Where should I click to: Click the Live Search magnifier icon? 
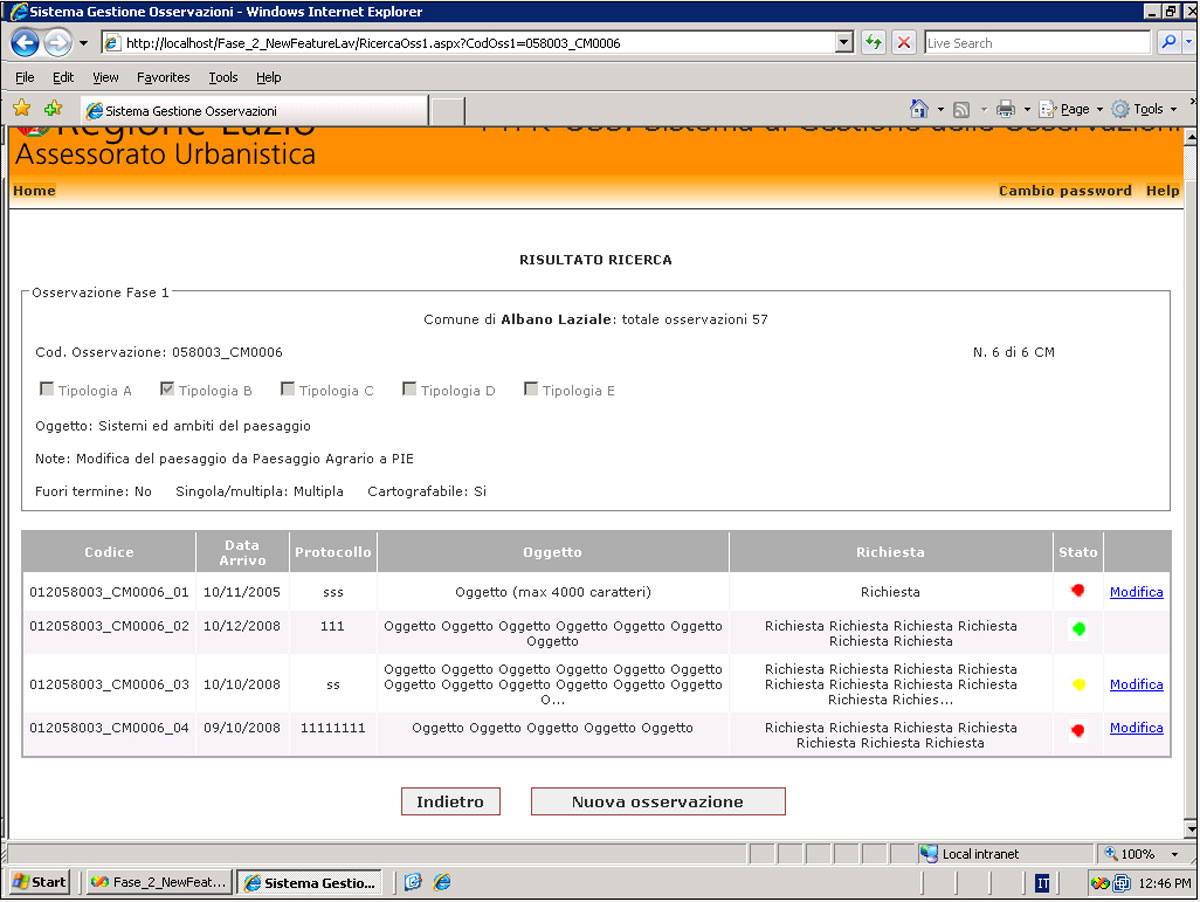pos(1167,43)
